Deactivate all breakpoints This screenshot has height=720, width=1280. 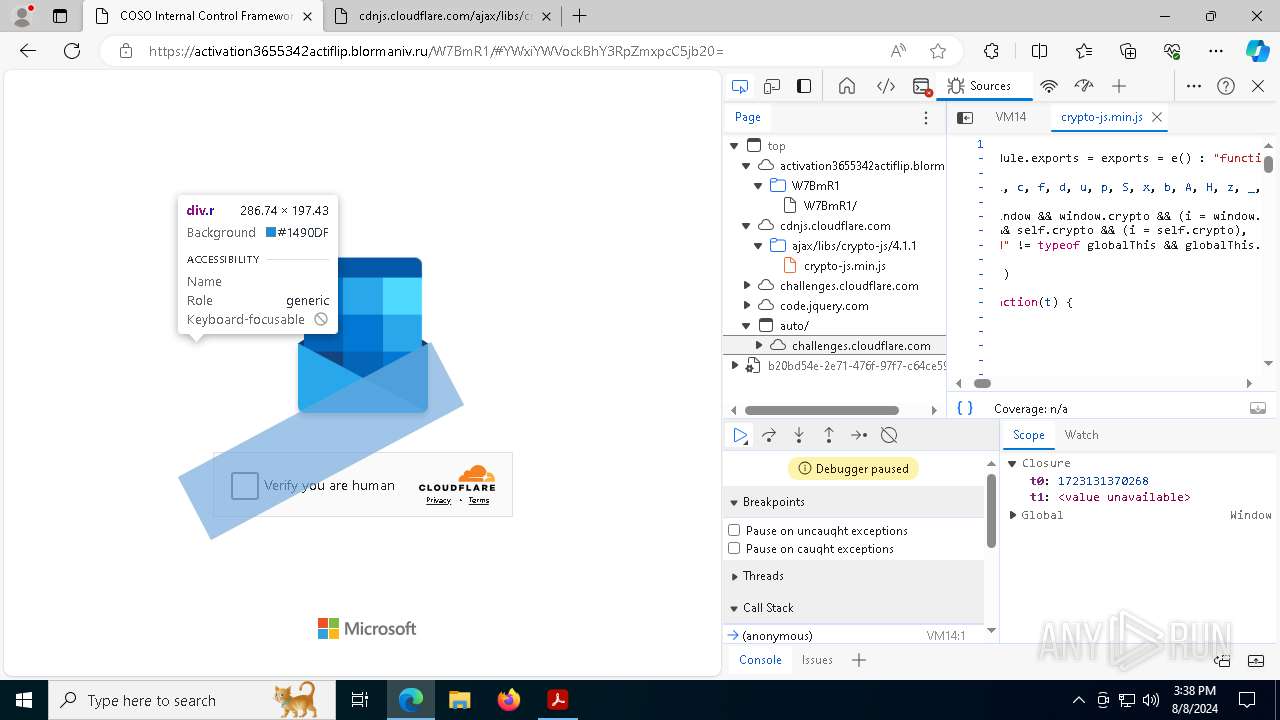click(889, 435)
